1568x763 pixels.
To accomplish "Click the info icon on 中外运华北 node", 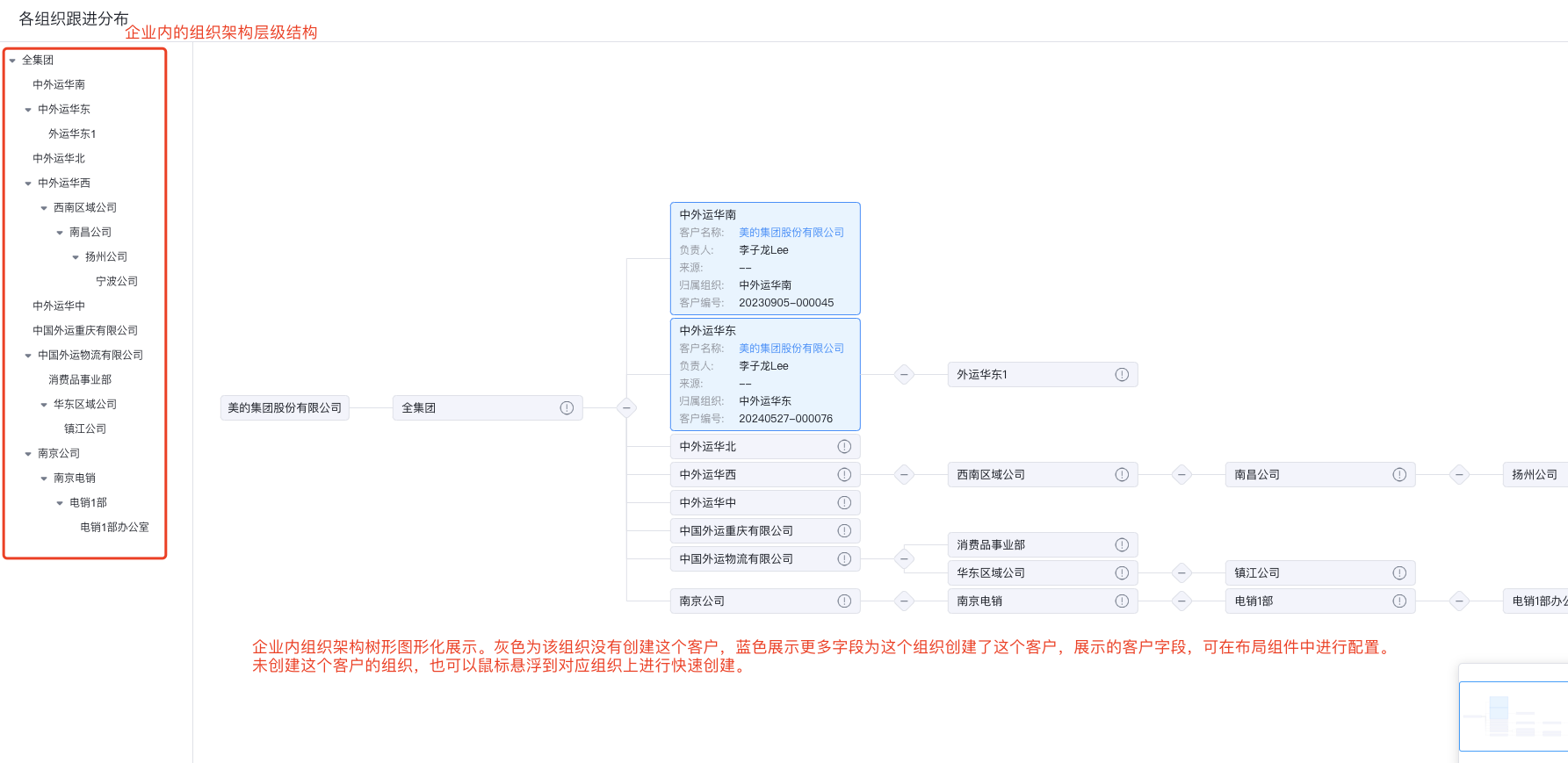I will pos(844,446).
